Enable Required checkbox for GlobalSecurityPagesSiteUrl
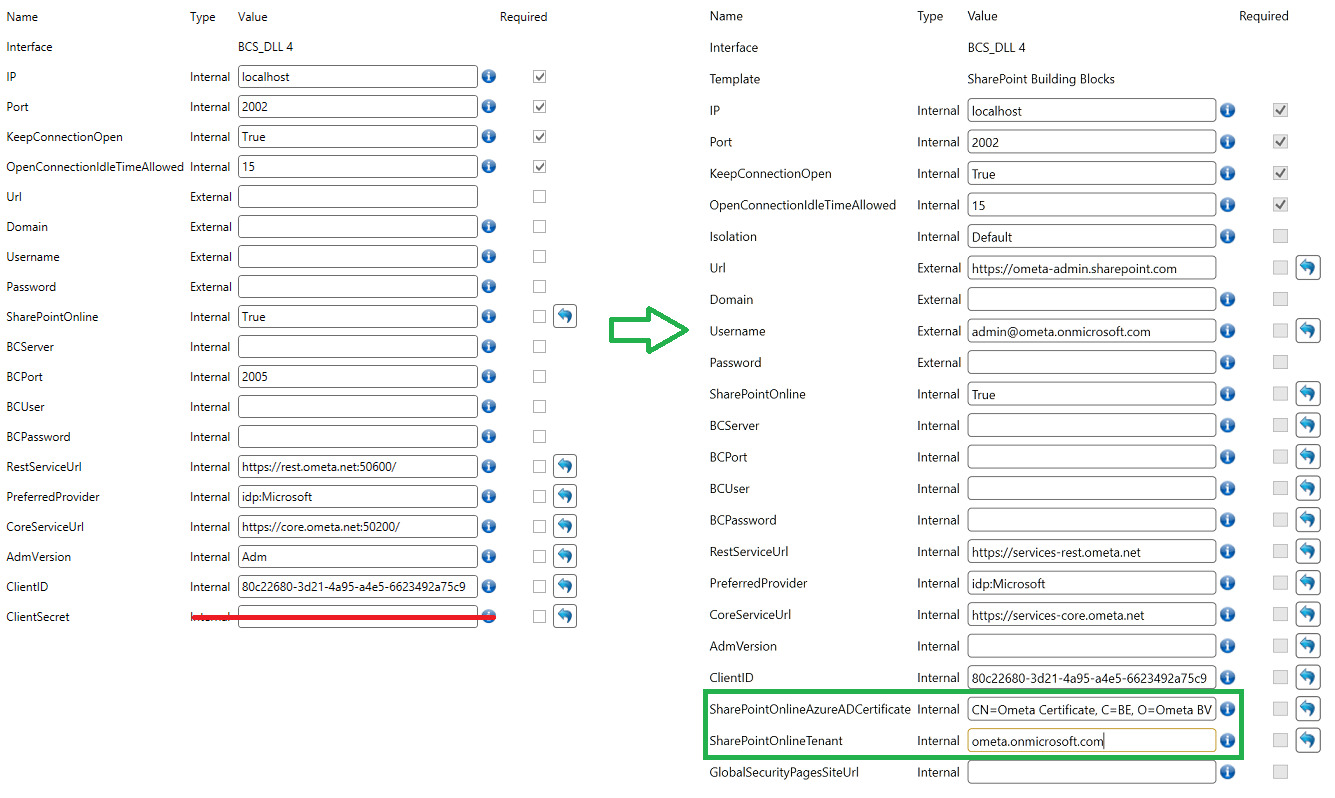Viewport: 1335px width, 798px height. click(1280, 772)
